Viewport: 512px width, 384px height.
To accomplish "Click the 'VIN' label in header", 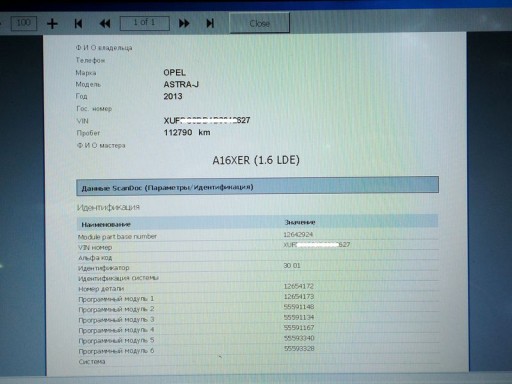I will point(82,121).
